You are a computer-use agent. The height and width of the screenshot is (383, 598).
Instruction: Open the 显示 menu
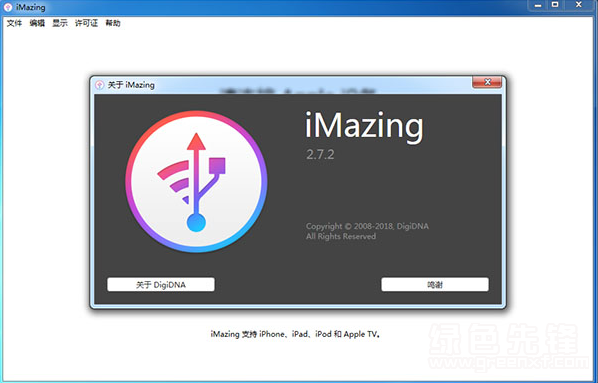pyautogui.click(x=60, y=23)
